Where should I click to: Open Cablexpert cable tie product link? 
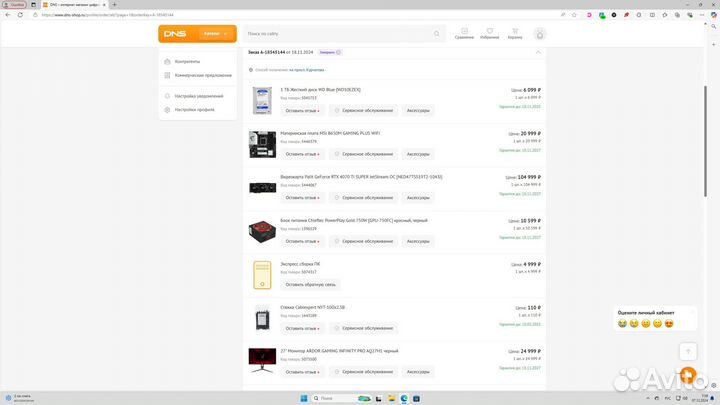(x=313, y=307)
